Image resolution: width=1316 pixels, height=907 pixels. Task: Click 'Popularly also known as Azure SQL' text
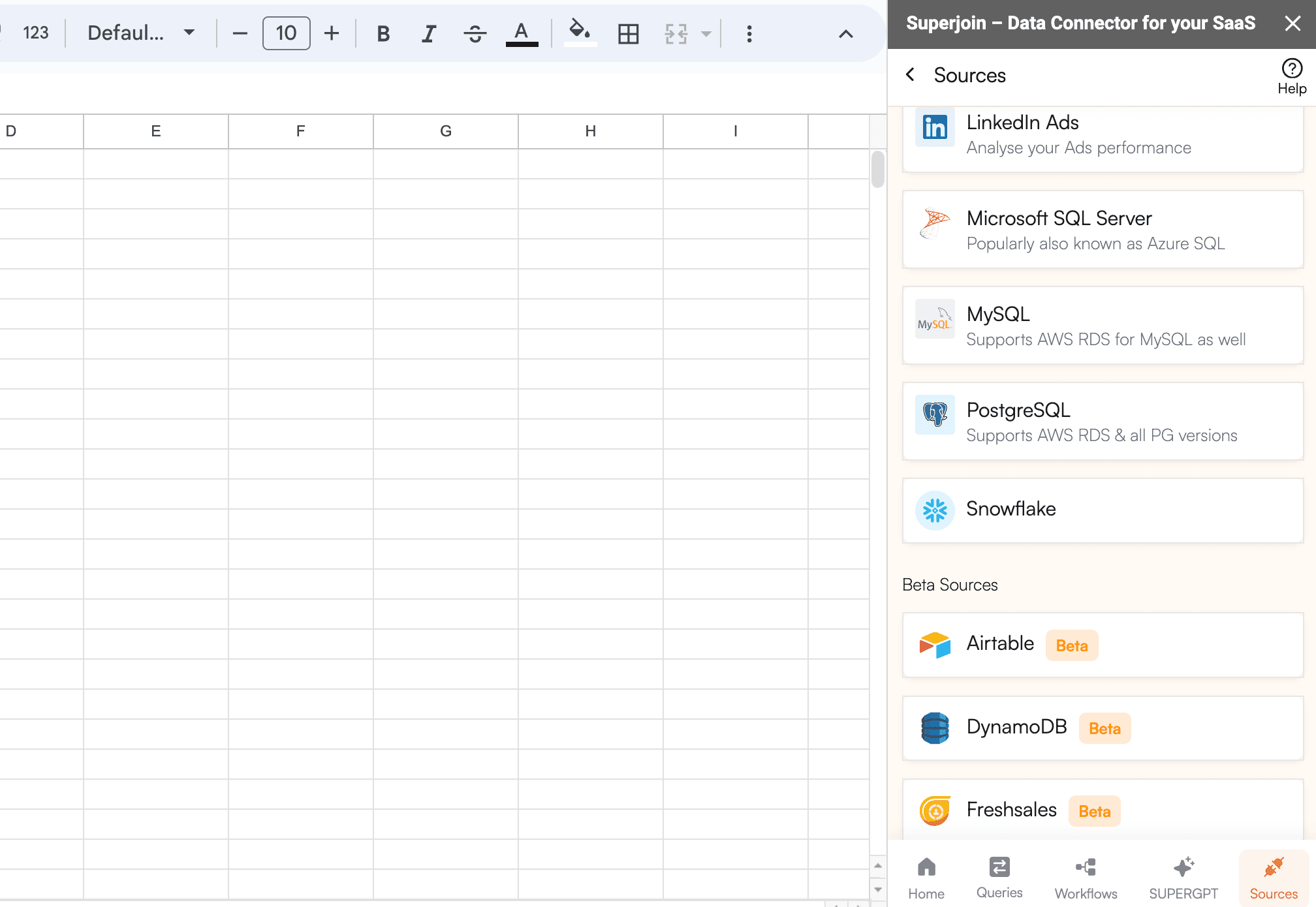[1095, 243]
